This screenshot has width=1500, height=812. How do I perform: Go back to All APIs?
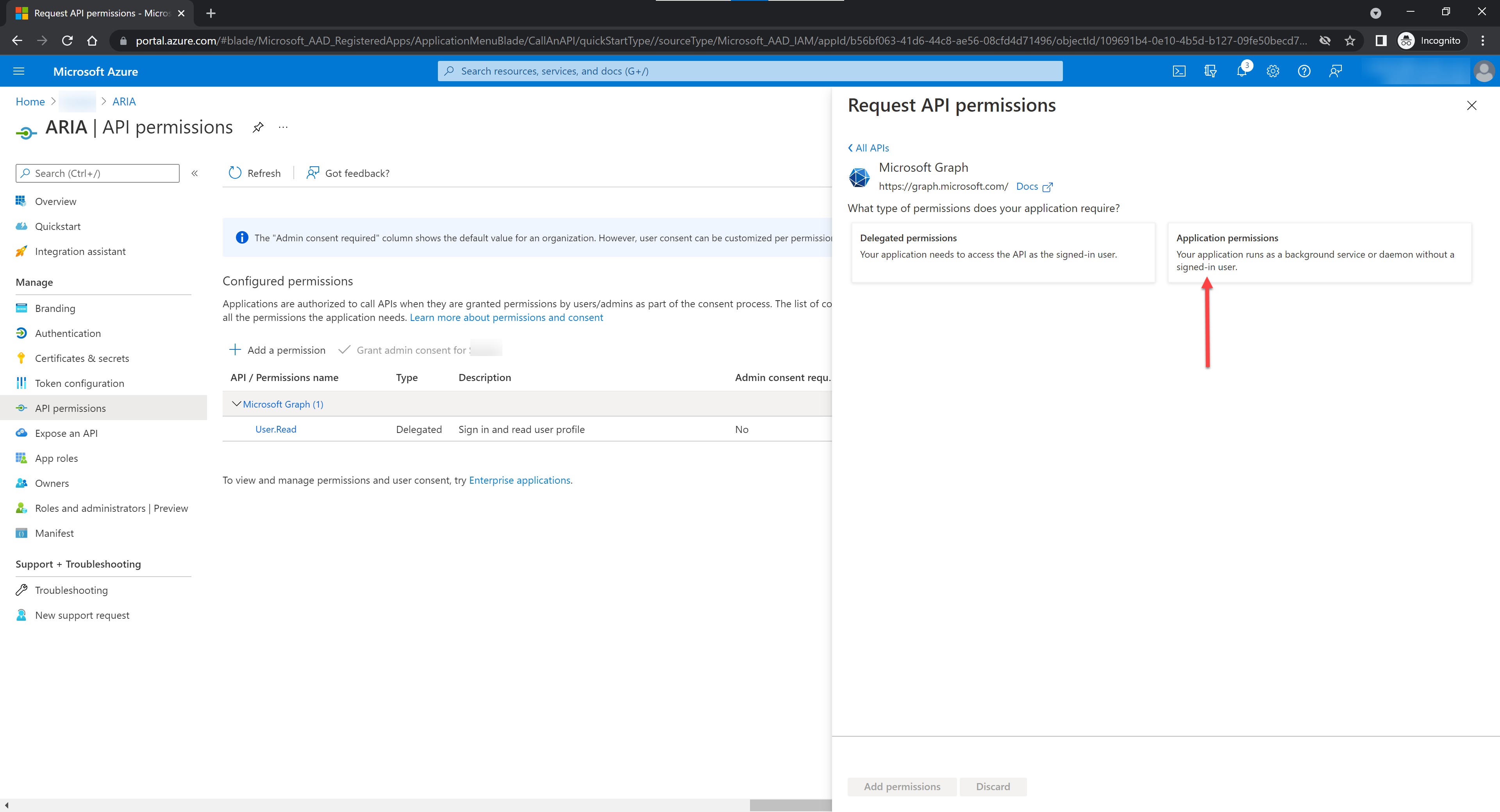click(868, 148)
